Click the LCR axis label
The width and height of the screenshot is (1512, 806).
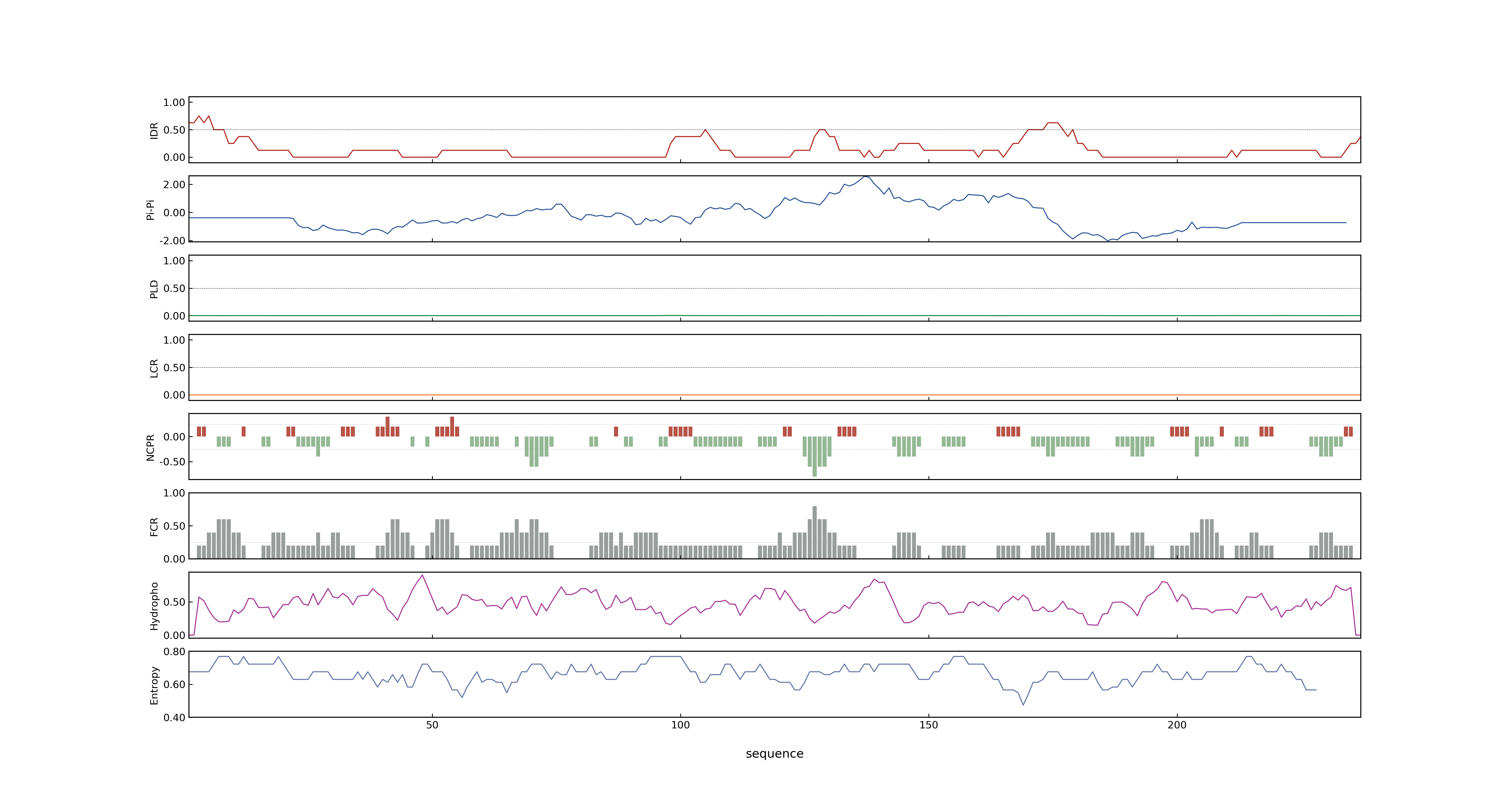tap(154, 368)
